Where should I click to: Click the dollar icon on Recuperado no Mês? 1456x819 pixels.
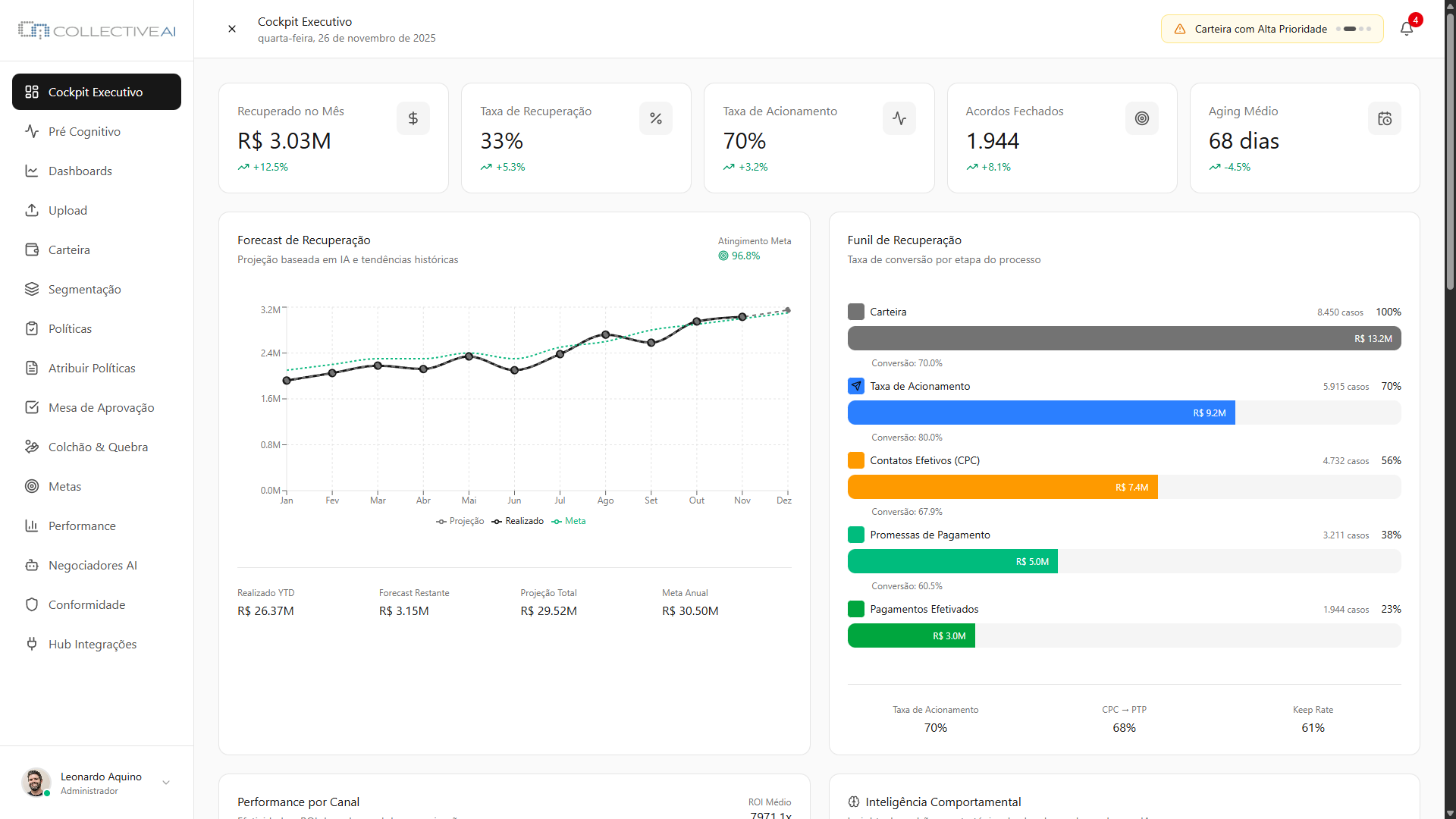[x=413, y=118]
